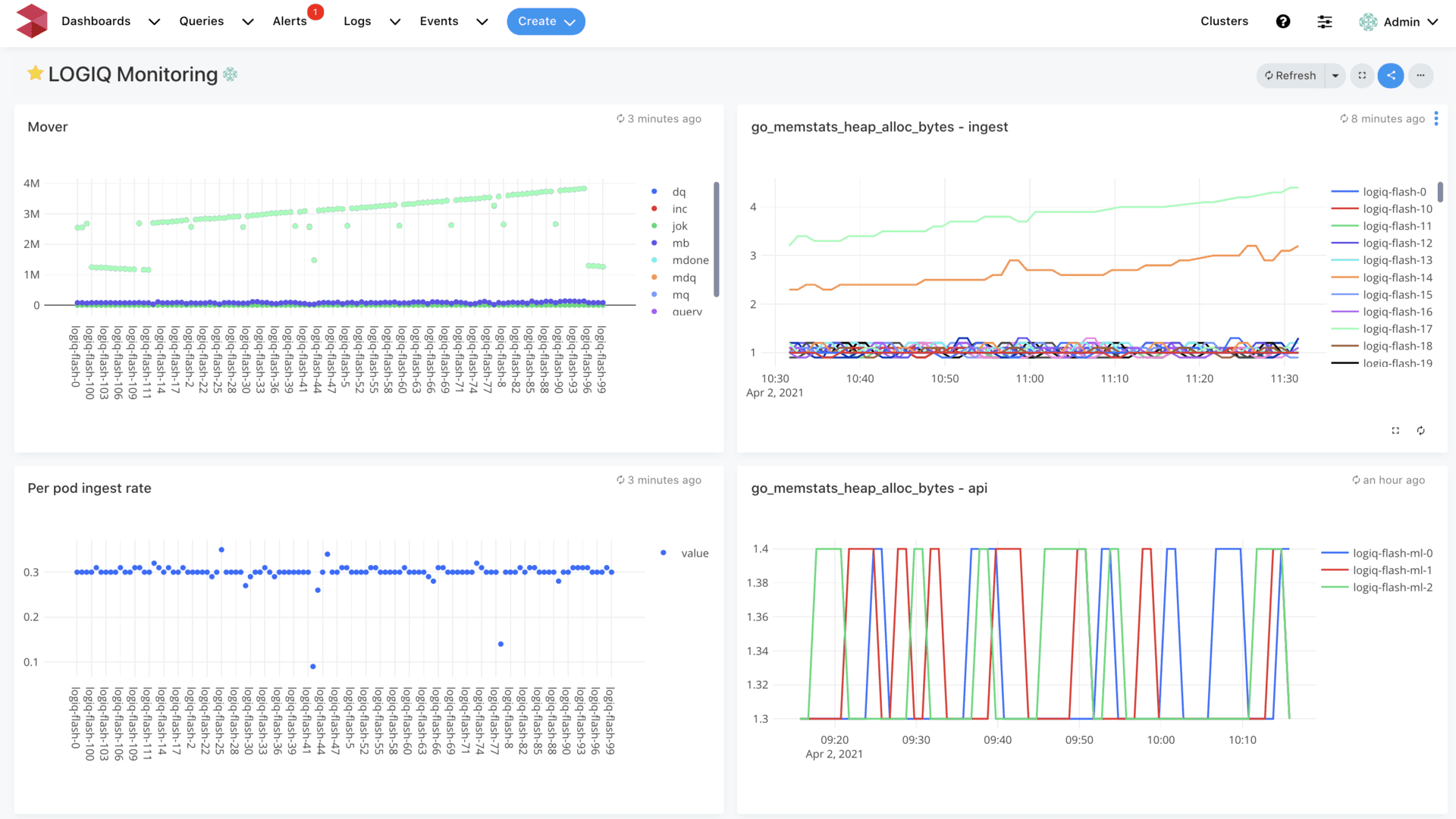The height and width of the screenshot is (819, 1456).
Task: Expand the Dashboards chevron
Action: click(x=154, y=22)
